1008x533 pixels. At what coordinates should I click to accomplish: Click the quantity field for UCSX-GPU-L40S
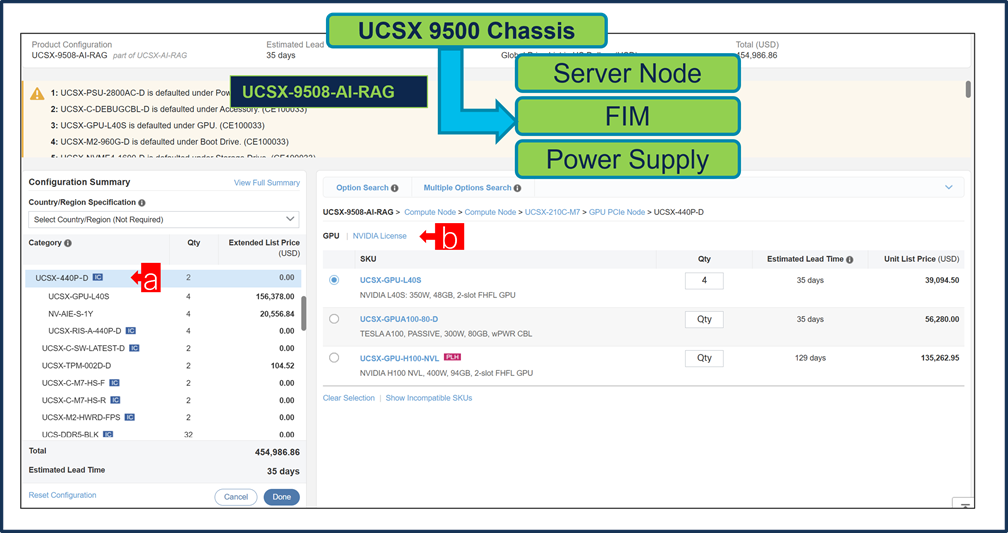(x=704, y=281)
